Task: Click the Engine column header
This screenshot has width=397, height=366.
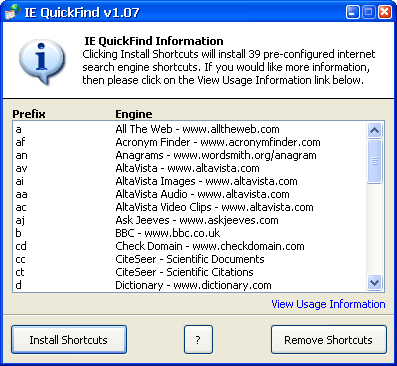Action: [134, 114]
